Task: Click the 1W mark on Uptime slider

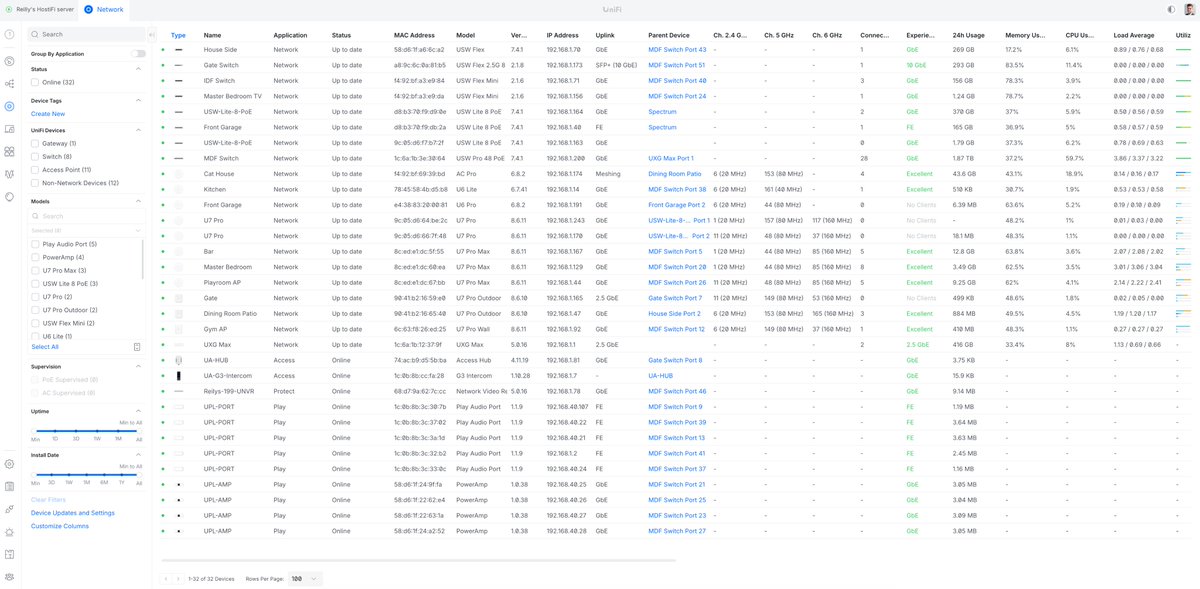Action: point(98,439)
